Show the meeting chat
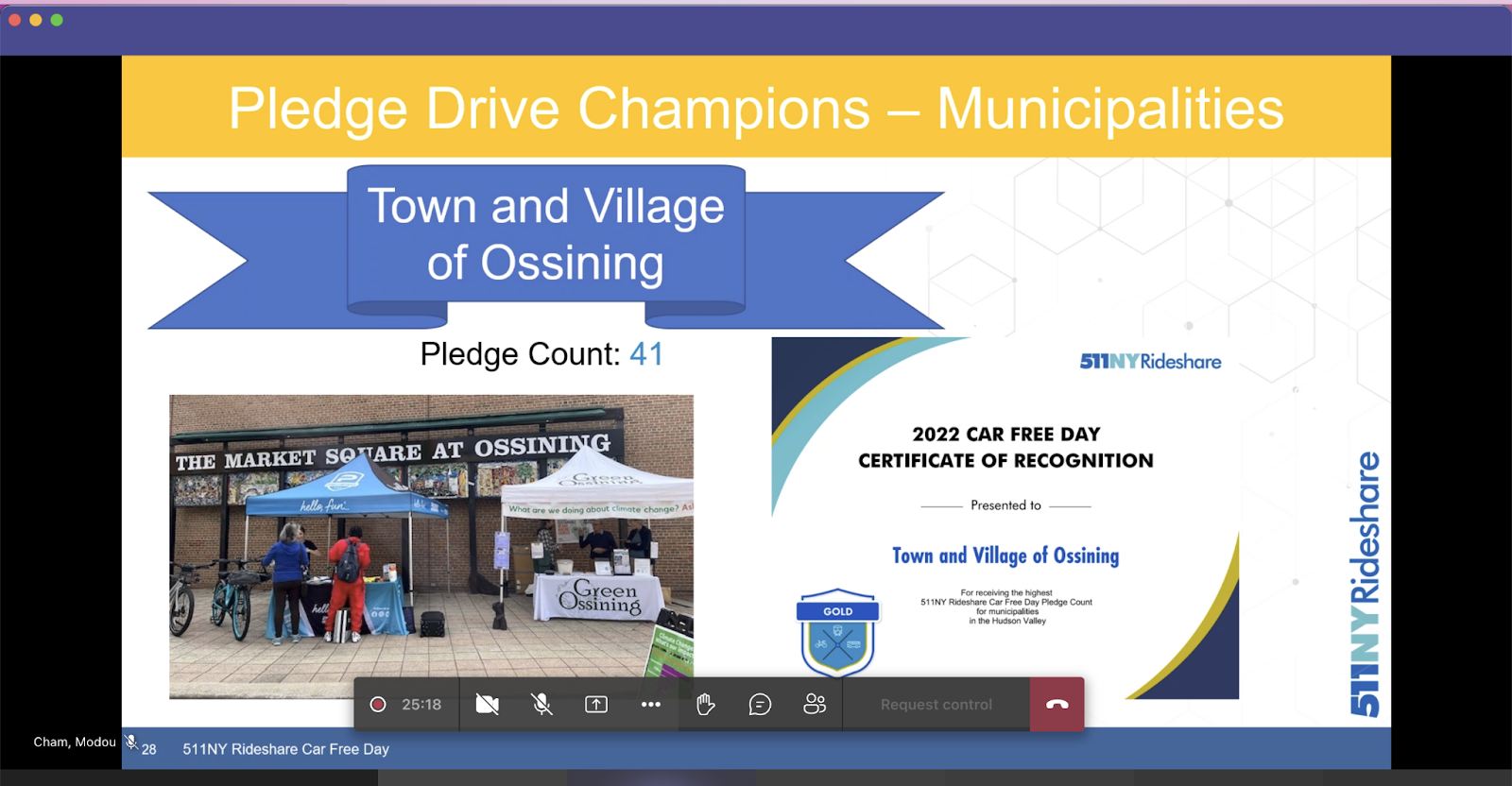This screenshot has height=786, width=1512. pos(761,705)
